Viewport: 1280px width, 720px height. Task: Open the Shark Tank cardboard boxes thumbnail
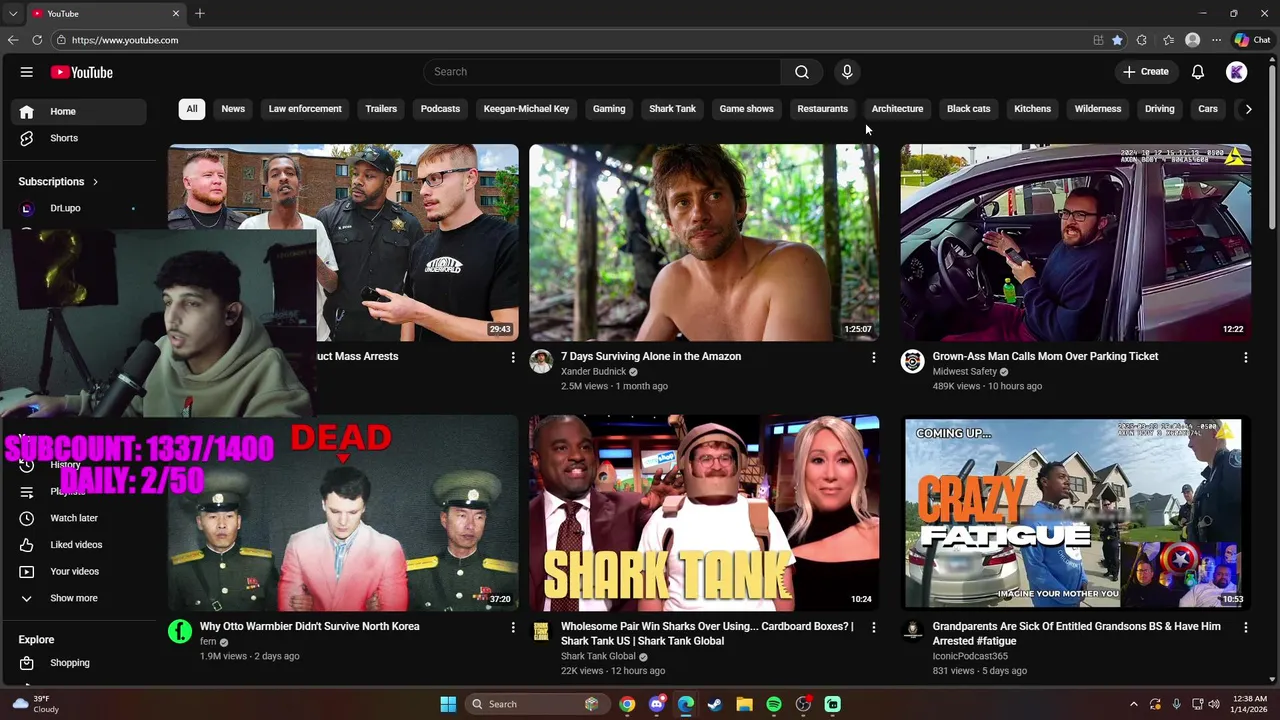point(704,512)
